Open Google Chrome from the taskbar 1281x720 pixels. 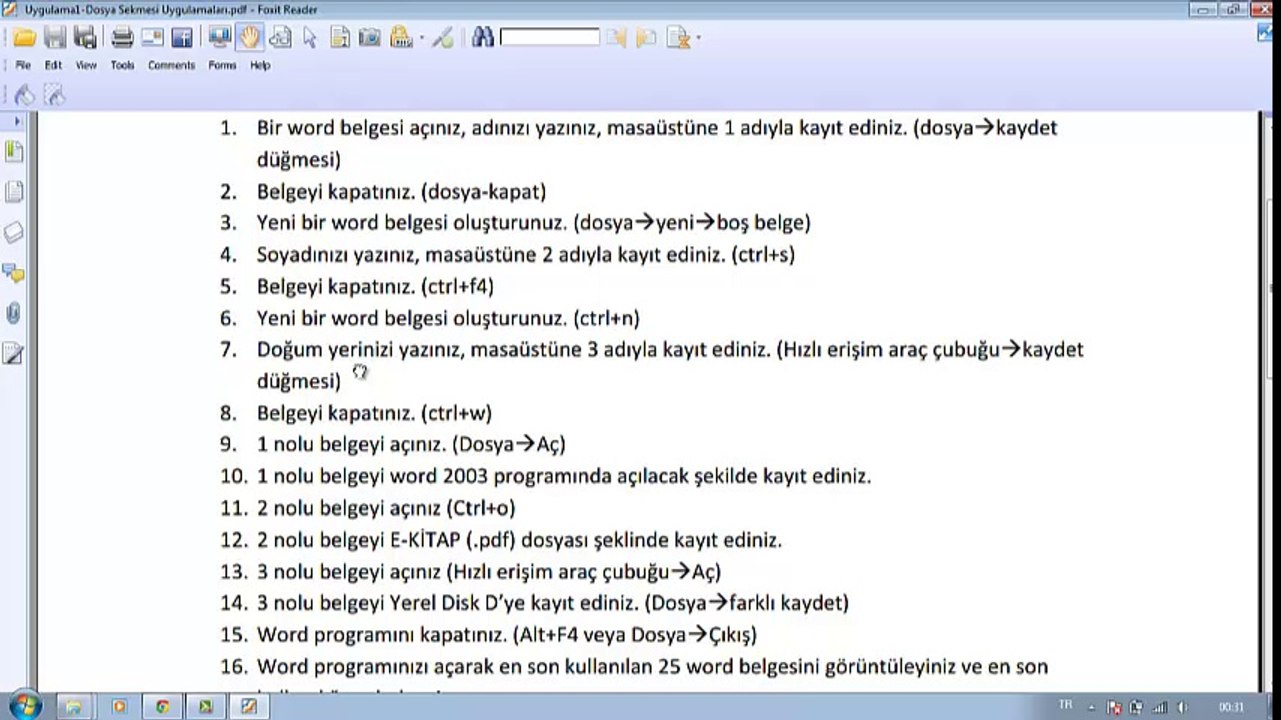[x=162, y=706]
